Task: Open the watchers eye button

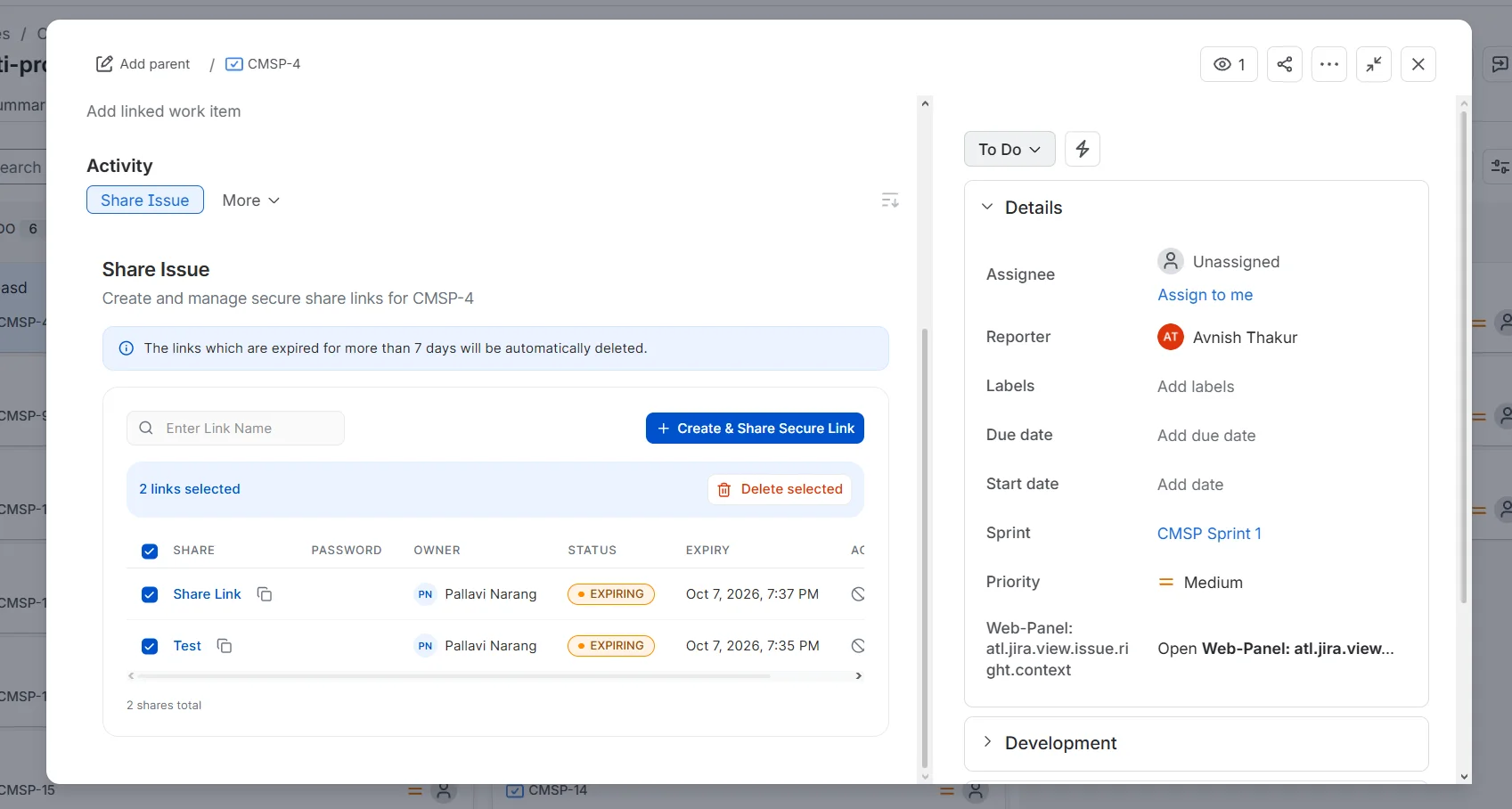Action: click(1229, 64)
